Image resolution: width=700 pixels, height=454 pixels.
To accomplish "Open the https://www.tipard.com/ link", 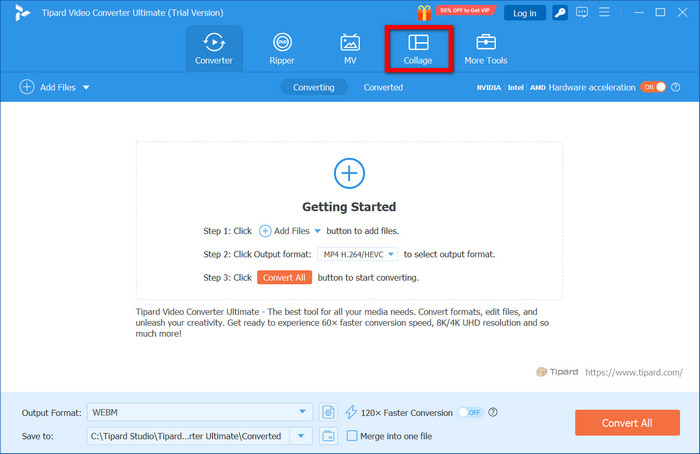I will (x=634, y=372).
